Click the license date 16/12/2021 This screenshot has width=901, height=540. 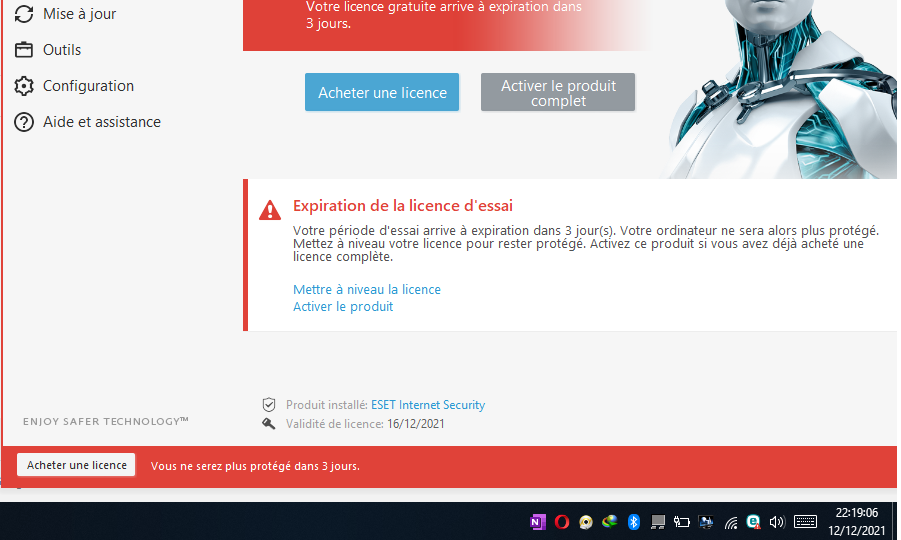tap(416, 424)
